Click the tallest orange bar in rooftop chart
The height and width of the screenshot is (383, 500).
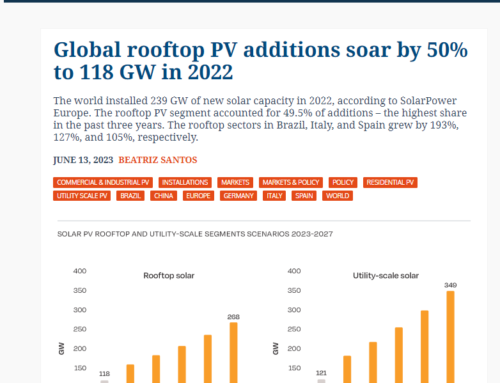coord(234,353)
